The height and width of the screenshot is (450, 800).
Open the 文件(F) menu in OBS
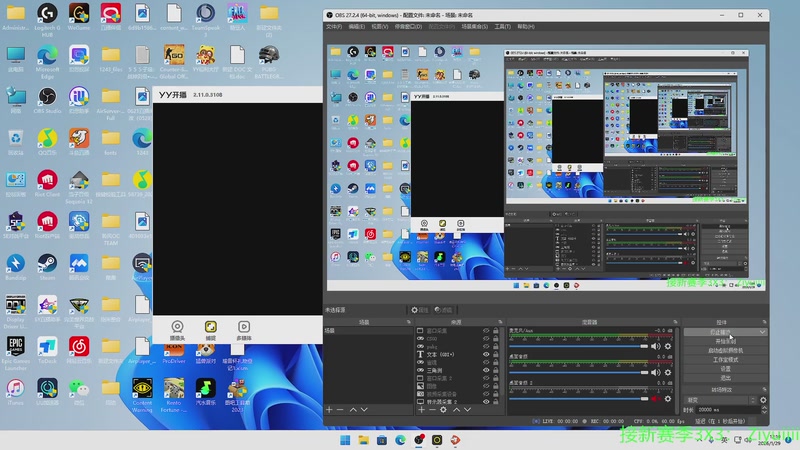334,26
